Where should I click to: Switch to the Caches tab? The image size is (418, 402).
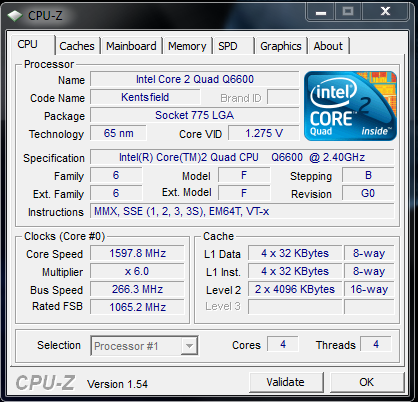pyautogui.click(x=77, y=46)
